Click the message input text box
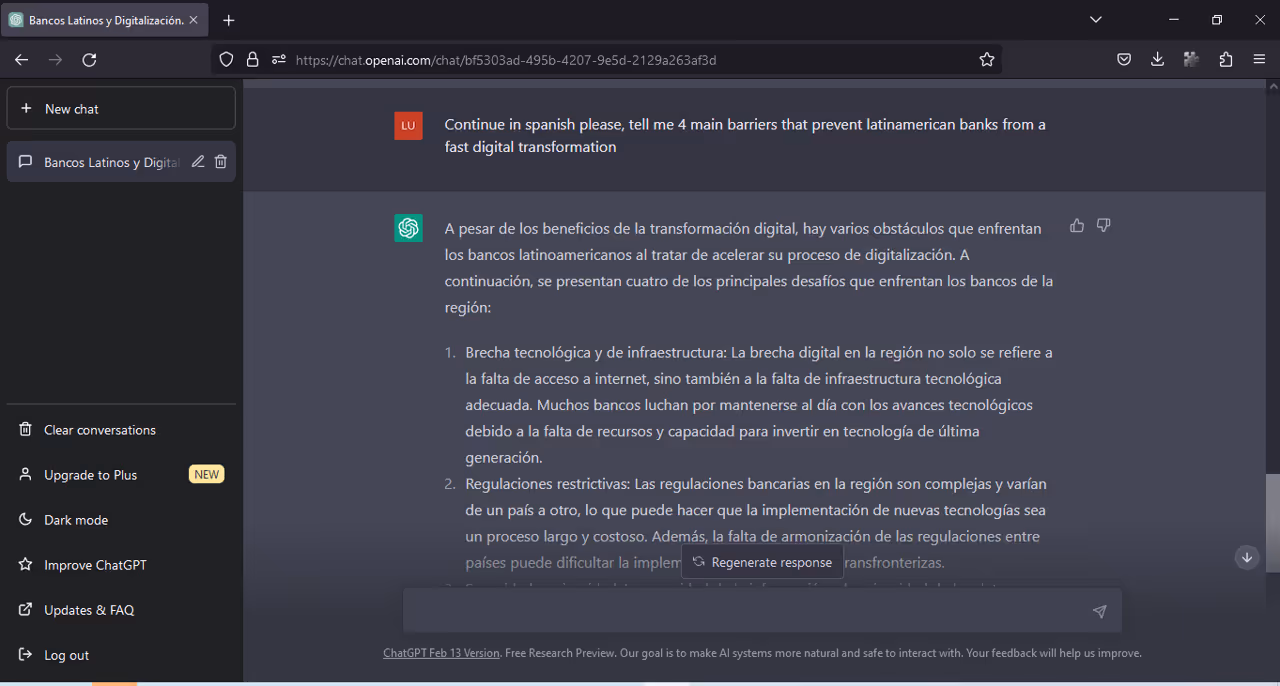The image size is (1280, 686). tap(762, 610)
